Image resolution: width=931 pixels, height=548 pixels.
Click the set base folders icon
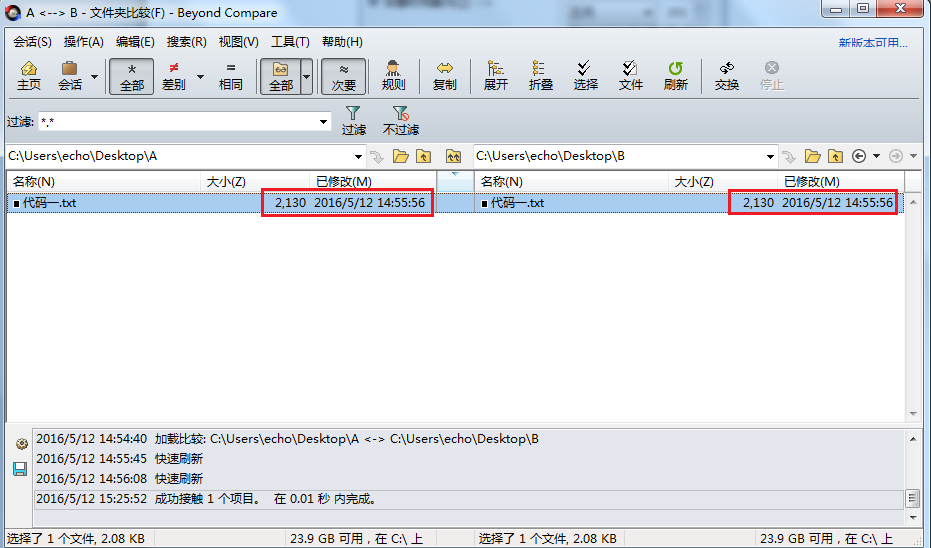(453, 156)
